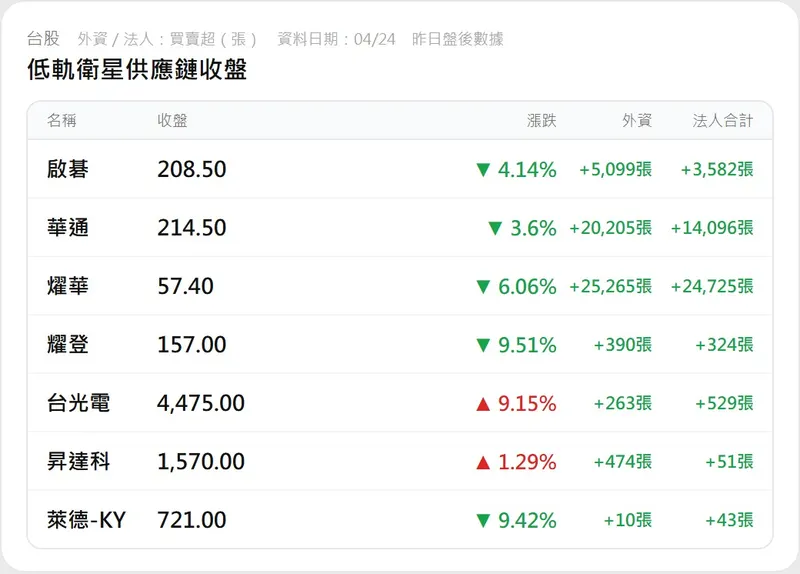Click institutional total +14,096張
The height and width of the screenshot is (574, 800).
tap(712, 228)
